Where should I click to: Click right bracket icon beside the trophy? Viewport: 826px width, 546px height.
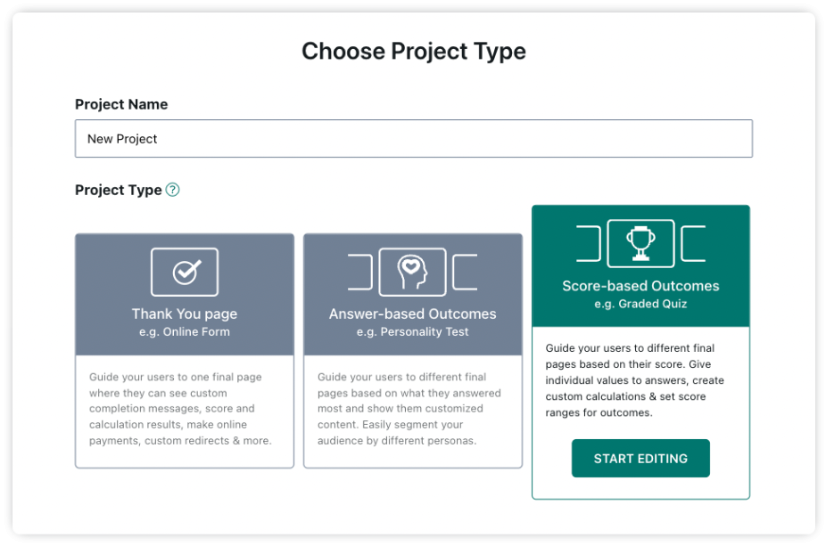693,243
